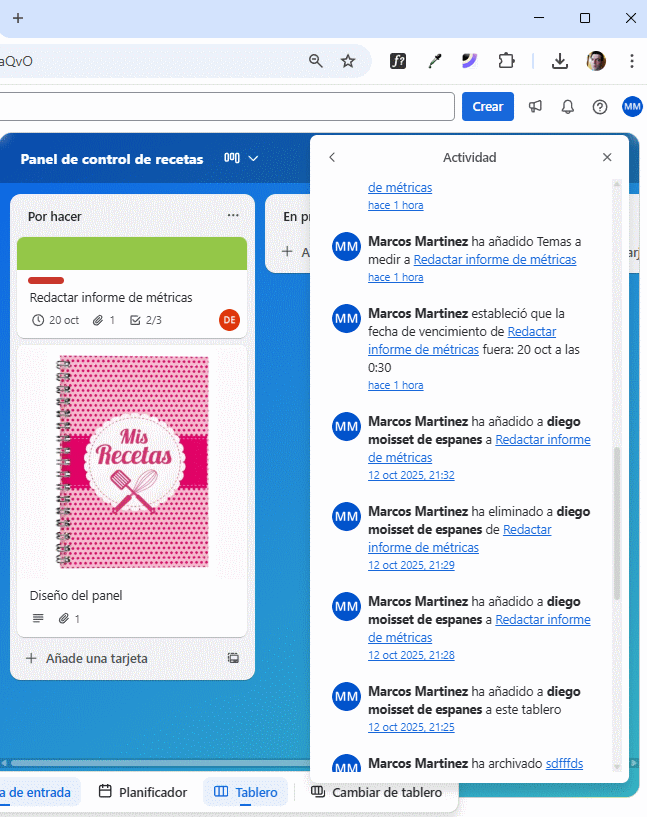The height and width of the screenshot is (817, 647).
Task: Open the megaphone announcements icon
Action: 536,107
